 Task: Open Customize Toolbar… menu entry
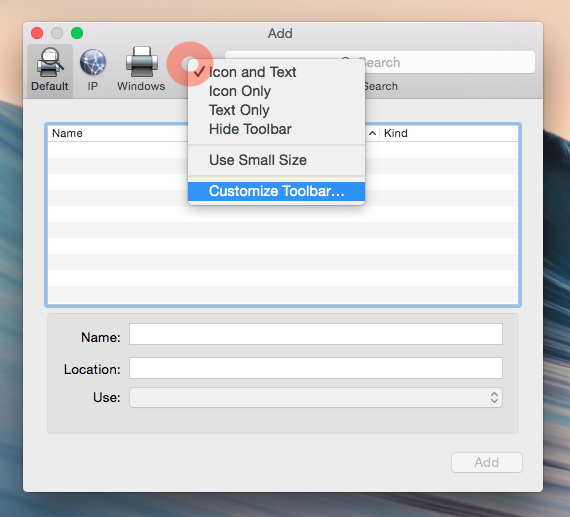coord(276,191)
